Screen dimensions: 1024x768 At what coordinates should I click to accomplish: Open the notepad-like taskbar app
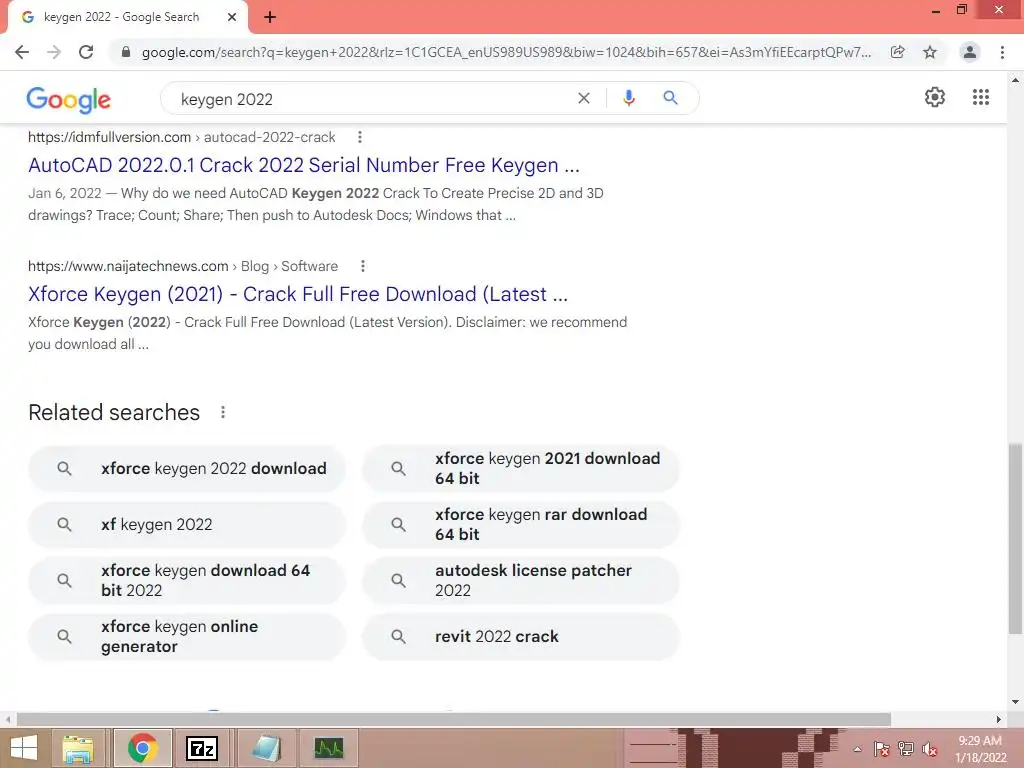pyautogui.click(x=266, y=748)
